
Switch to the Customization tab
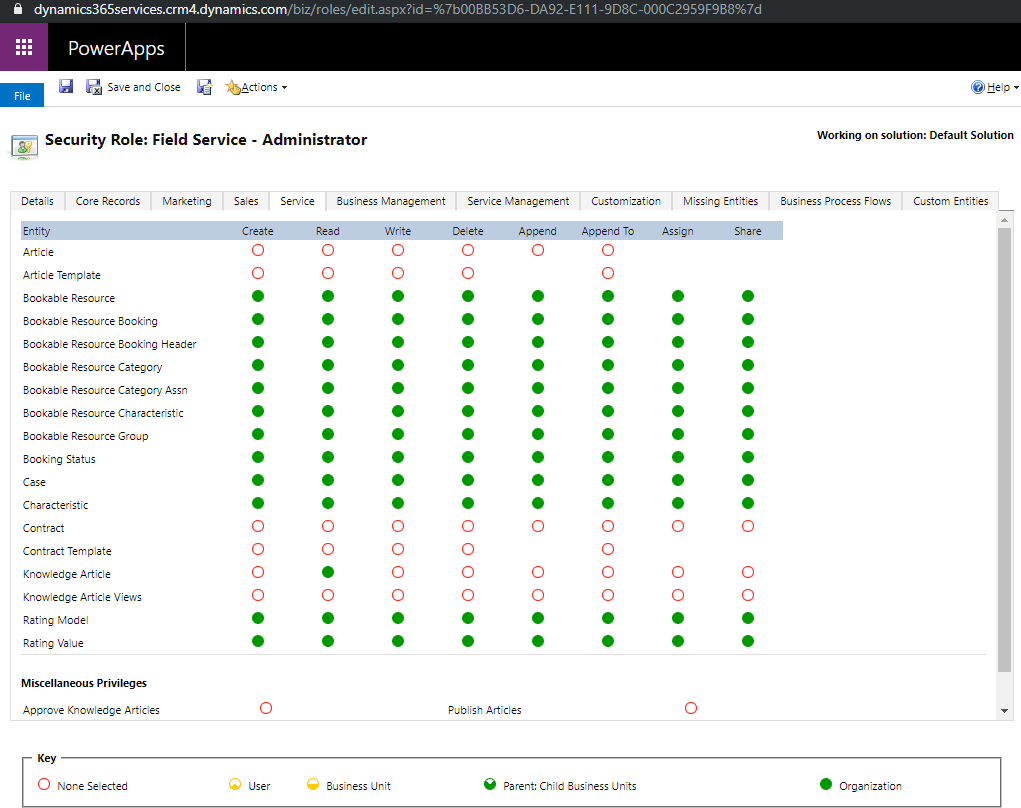pyautogui.click(x=626, y=201)
